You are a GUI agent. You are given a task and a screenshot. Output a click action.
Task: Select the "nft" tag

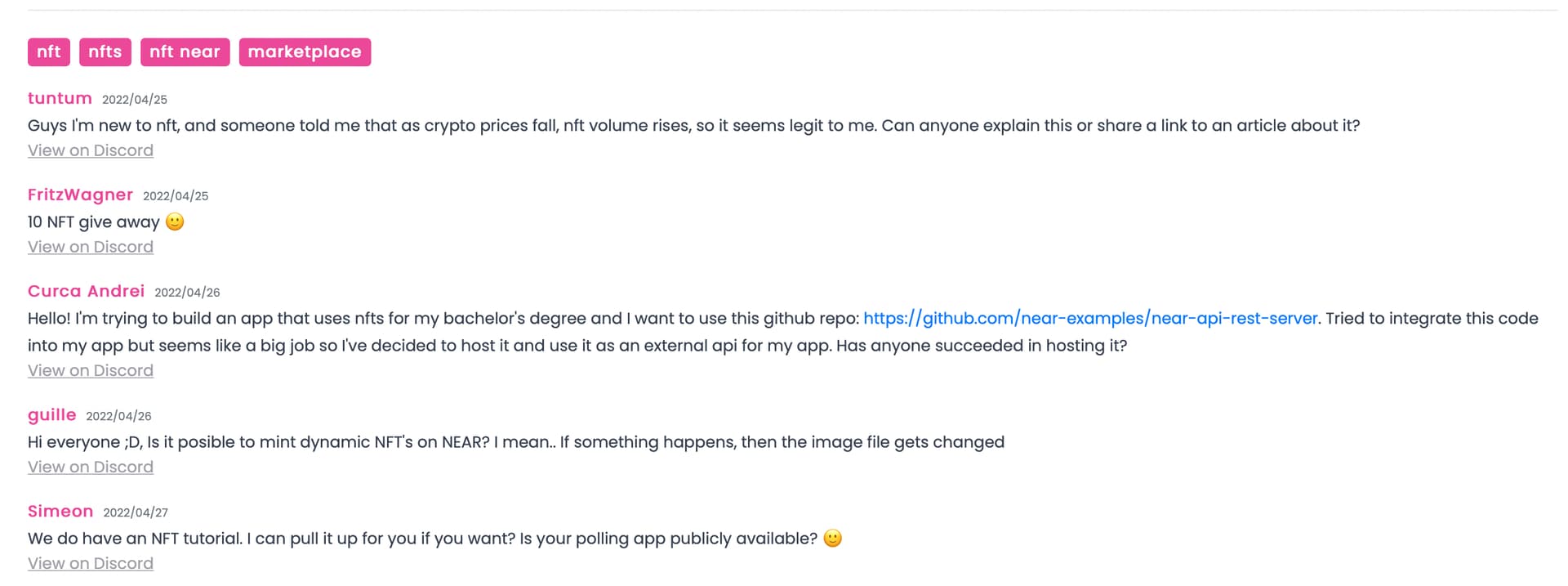point(49,52)
